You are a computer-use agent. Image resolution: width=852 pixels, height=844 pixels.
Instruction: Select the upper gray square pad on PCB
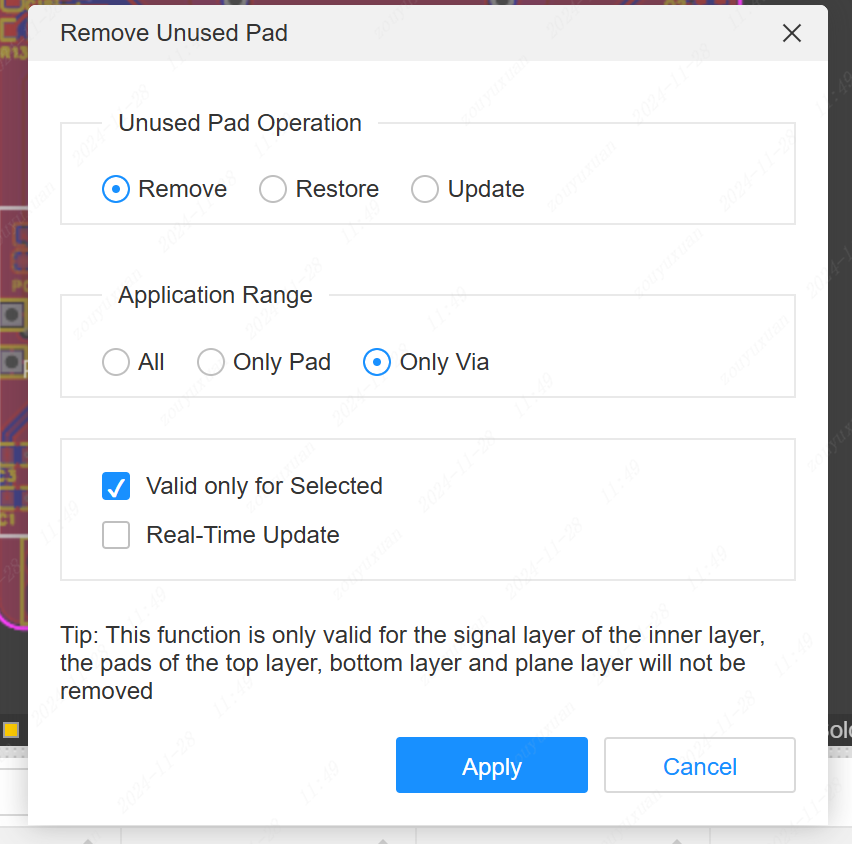click(x=12, y=315)
